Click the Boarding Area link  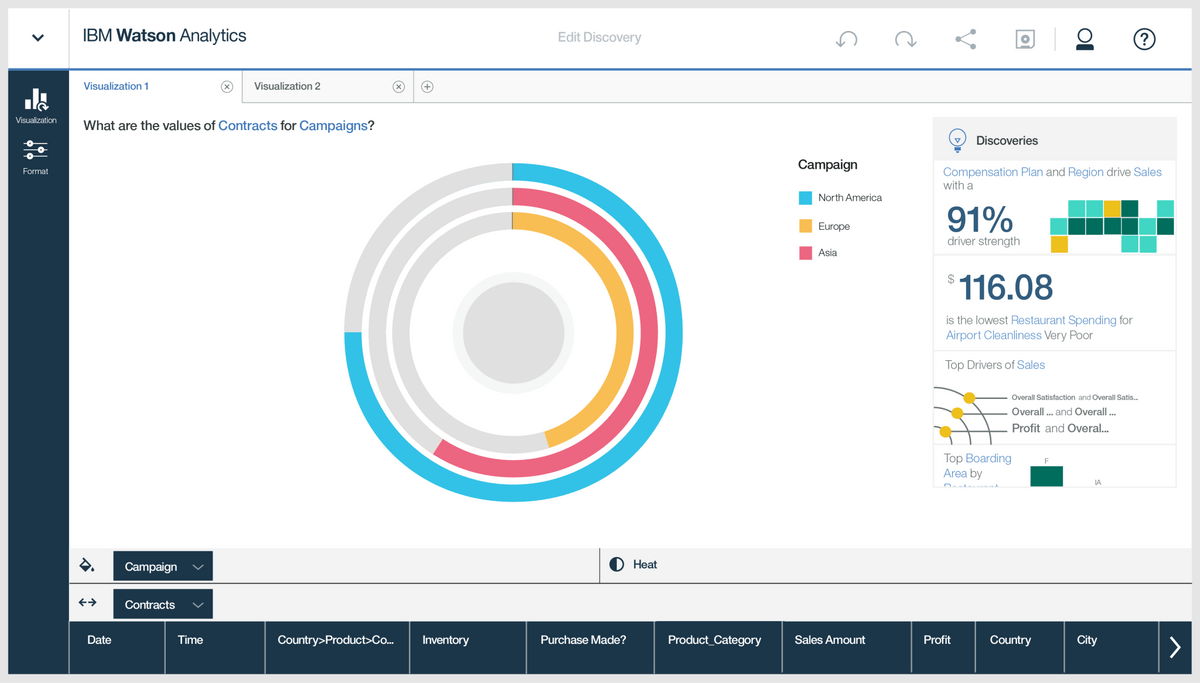click(978, 465)
